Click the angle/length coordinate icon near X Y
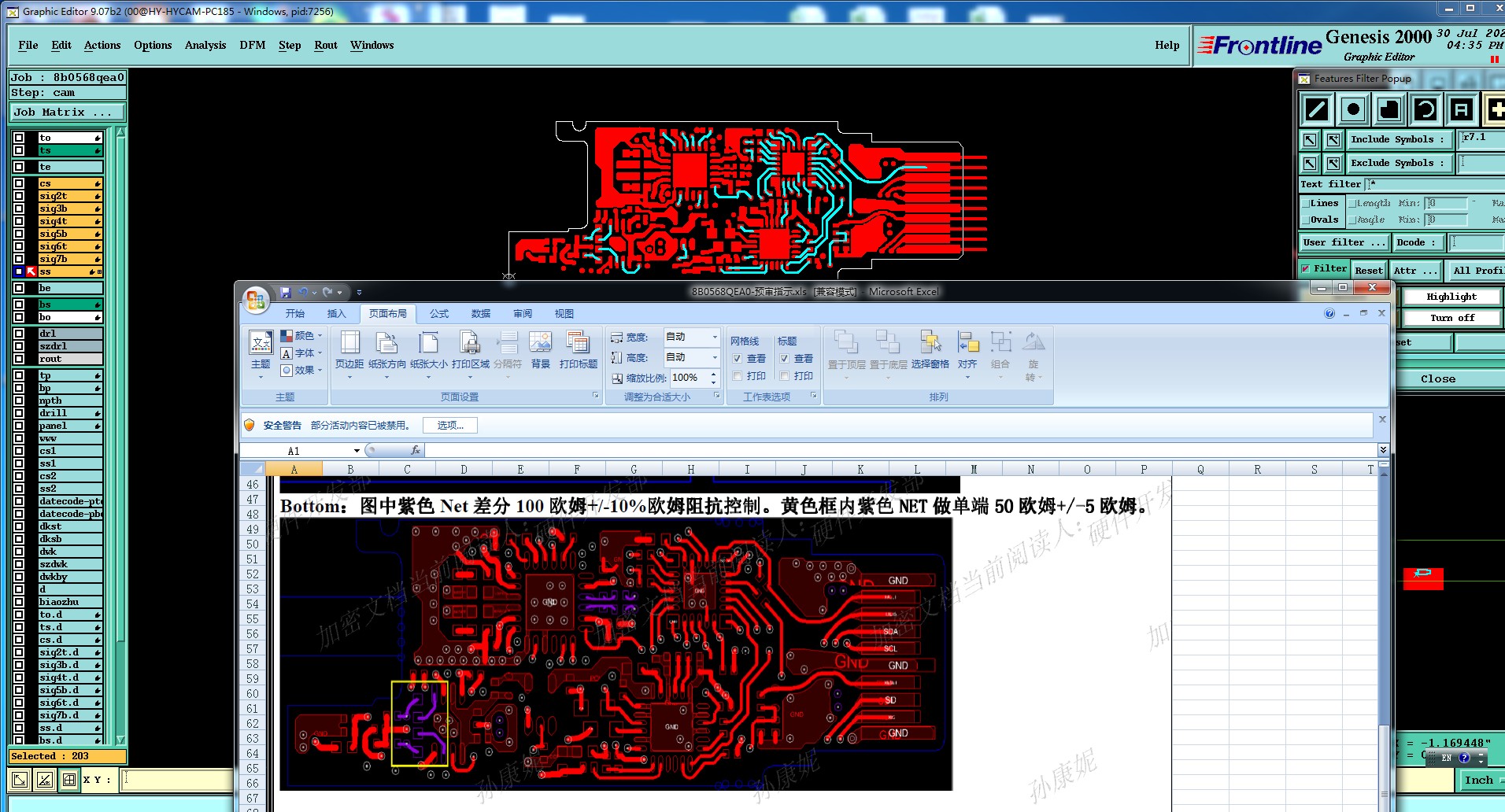1505x812 pixels. [45, 780]
